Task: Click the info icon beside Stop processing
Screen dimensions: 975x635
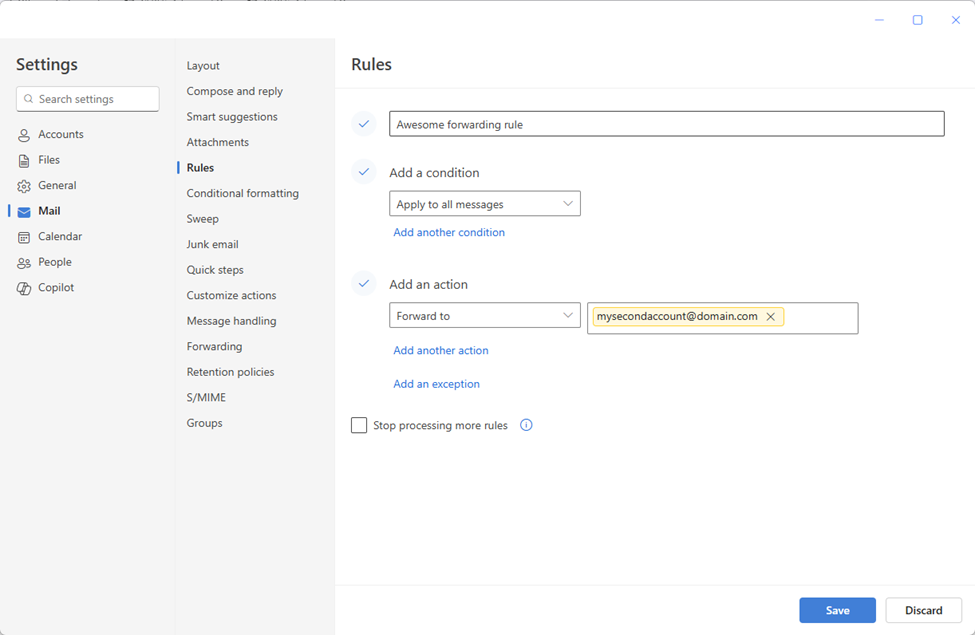Action: [x=526, y=425]
